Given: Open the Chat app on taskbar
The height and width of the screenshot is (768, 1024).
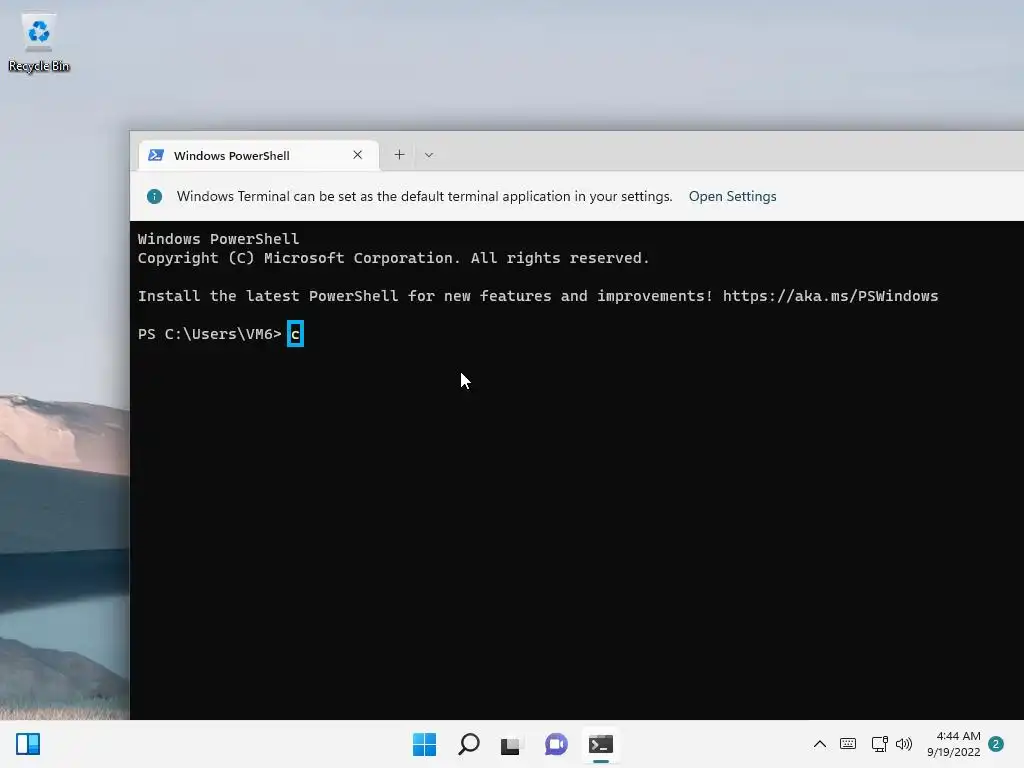Looking at the screenshot, I should click(x=556, y=744).
